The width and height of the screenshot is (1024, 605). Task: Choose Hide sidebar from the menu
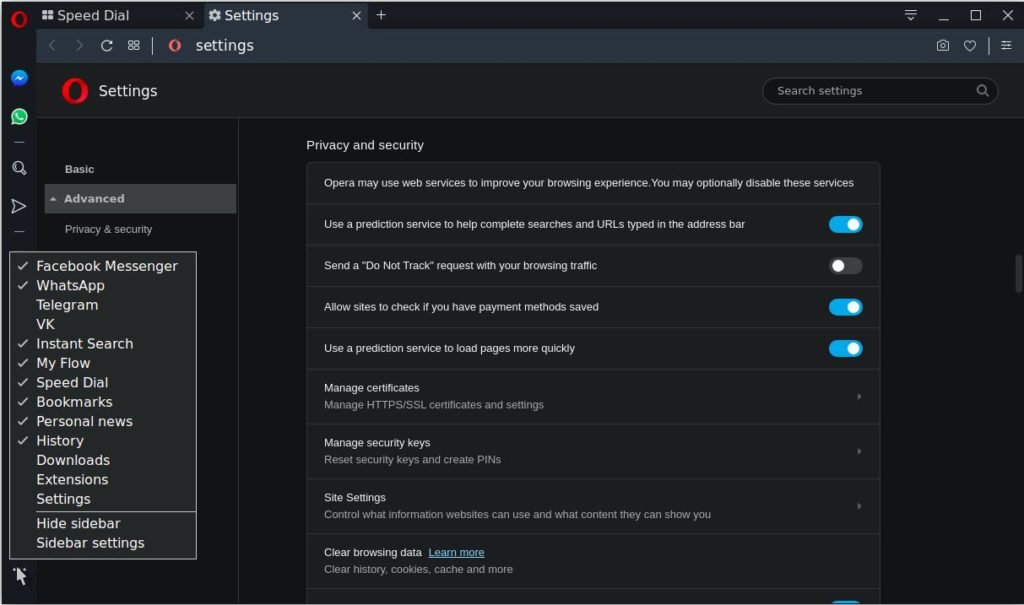tap(103, 523)
